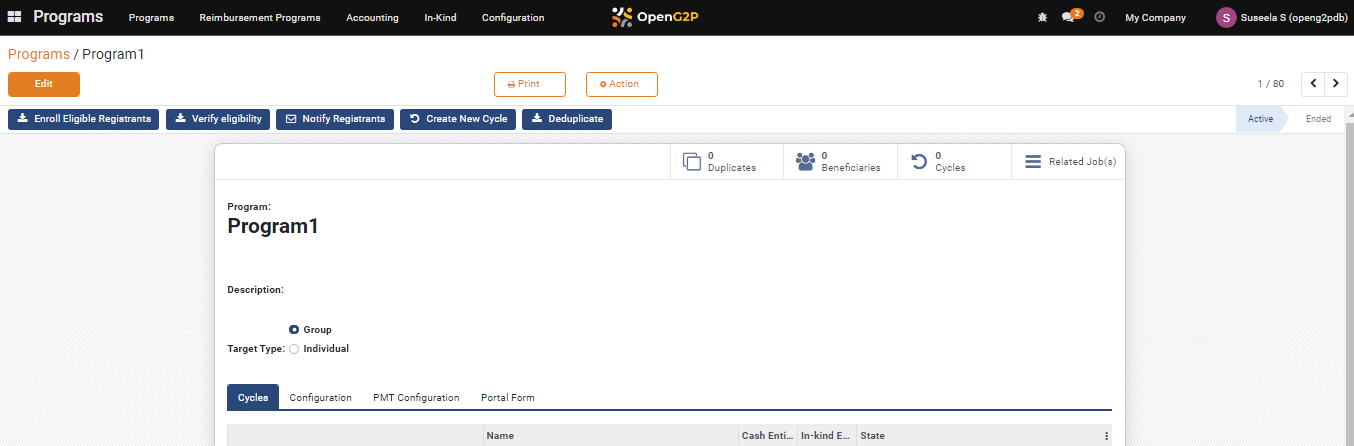Click Enroll Eligible Registrants
1354x446 pixels.
(84, 119)
